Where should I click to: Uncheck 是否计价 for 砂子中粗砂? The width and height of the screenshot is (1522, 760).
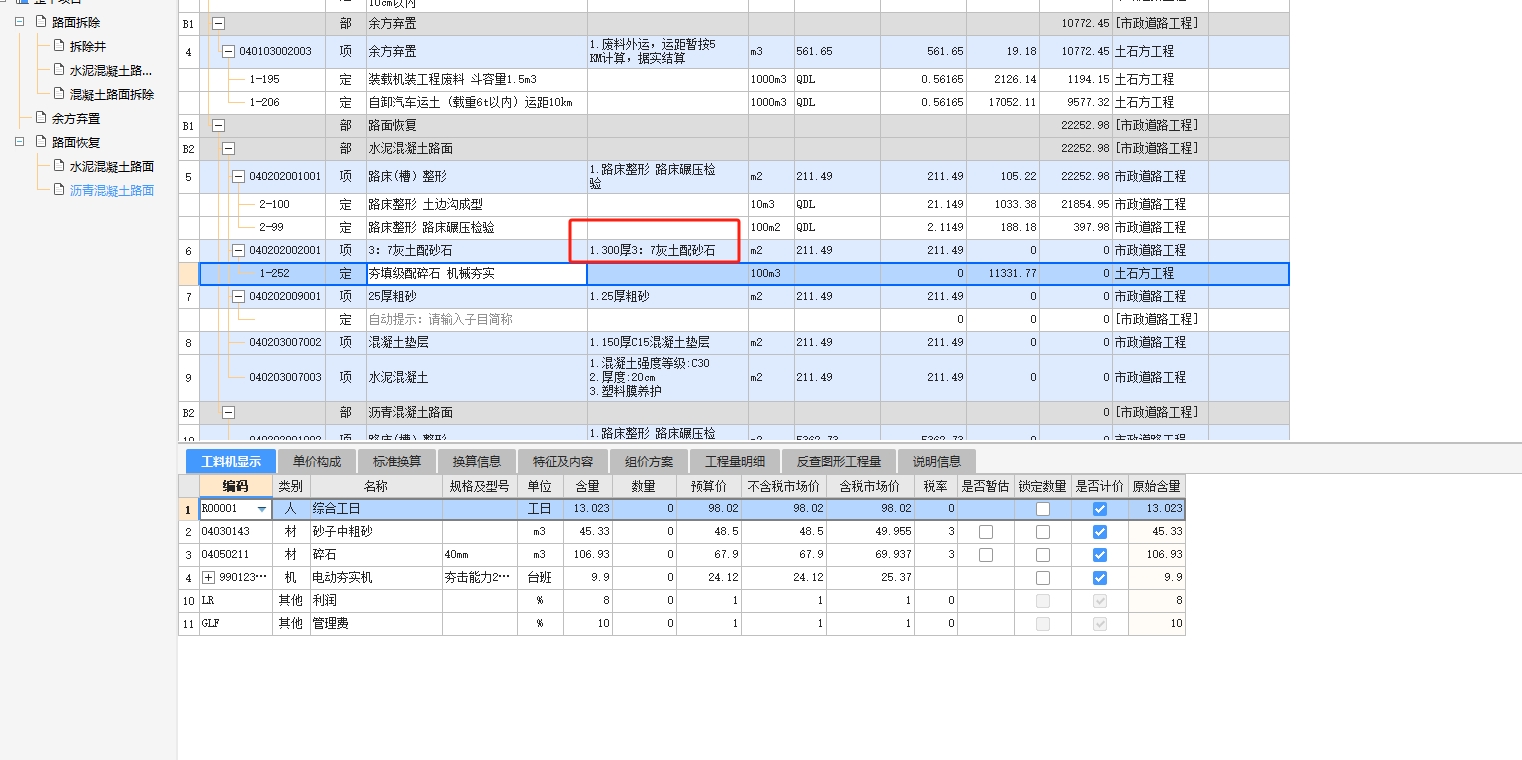[1100, 532]
